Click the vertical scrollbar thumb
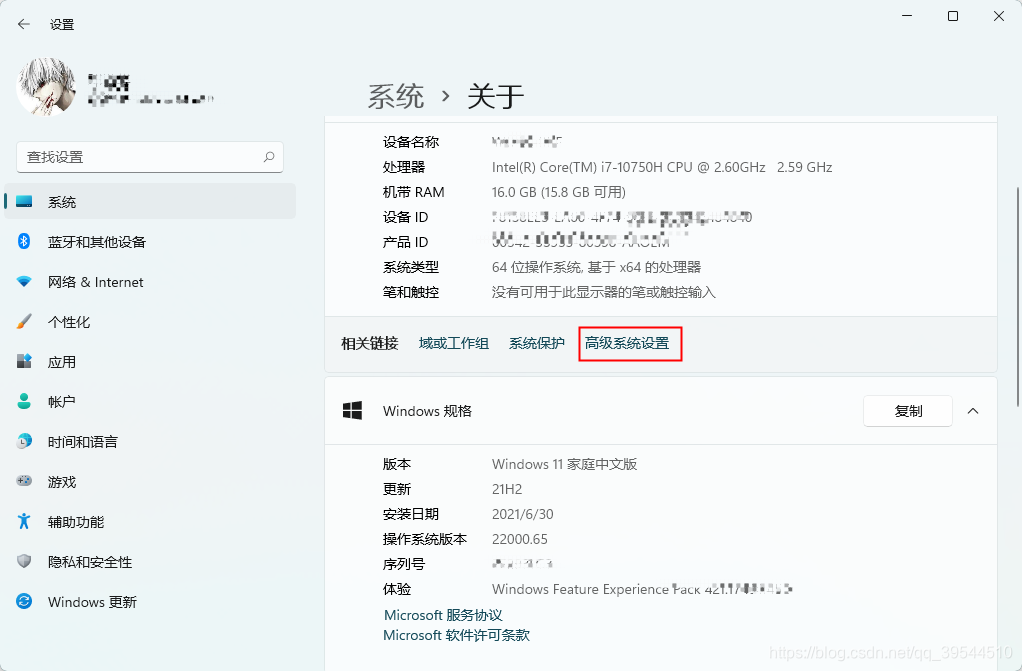Viewport: 1022px width, 671px height. 1017,297
